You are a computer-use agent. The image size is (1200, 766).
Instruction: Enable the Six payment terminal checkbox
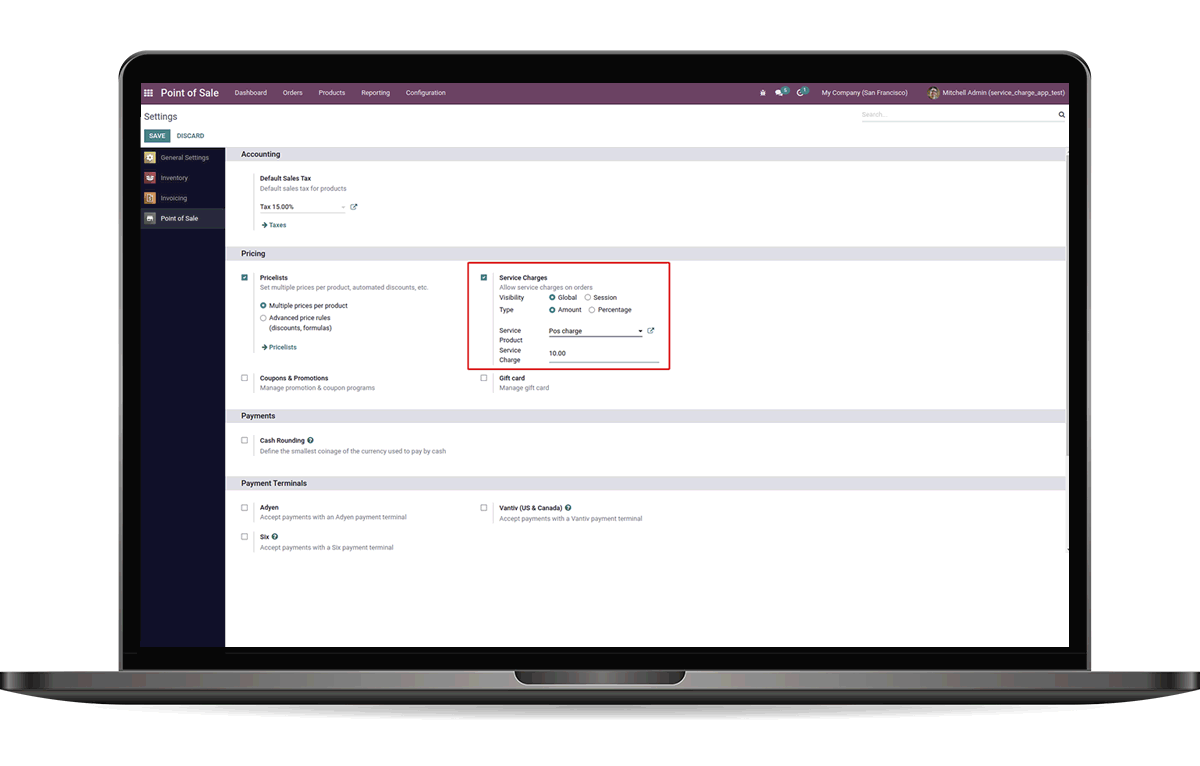point(244,537)
